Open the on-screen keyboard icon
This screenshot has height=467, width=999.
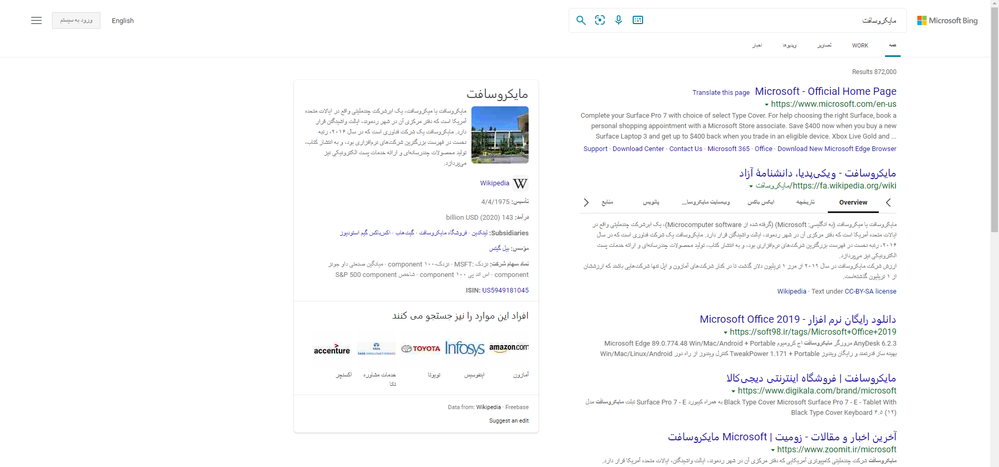[638, 20]
